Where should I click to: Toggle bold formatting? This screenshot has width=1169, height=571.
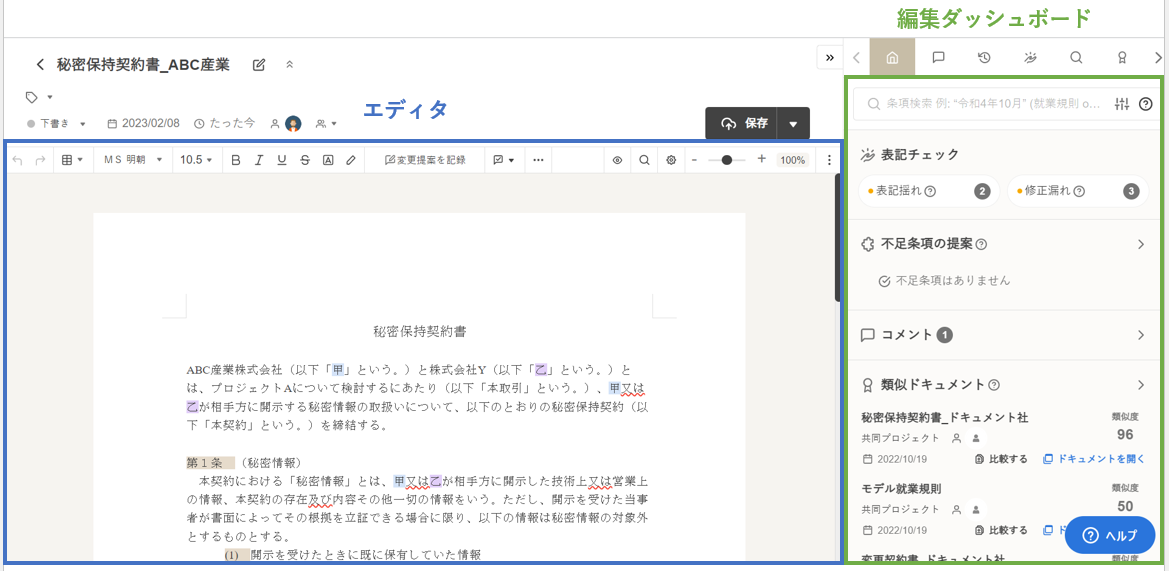[x=236, y=160]
